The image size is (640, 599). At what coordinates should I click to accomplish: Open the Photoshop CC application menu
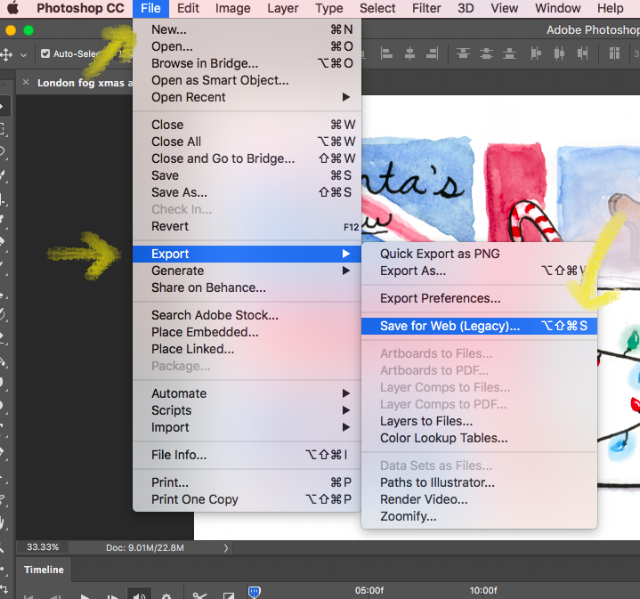click(80, 8)
